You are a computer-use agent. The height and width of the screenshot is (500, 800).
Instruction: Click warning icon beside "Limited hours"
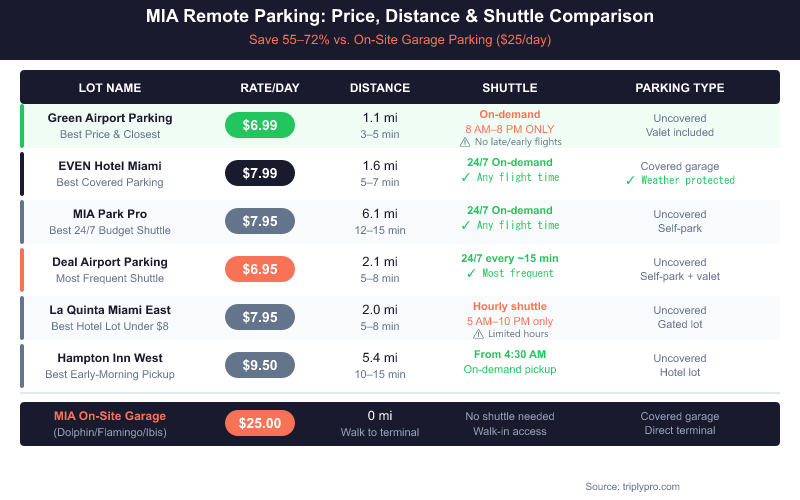478,334
